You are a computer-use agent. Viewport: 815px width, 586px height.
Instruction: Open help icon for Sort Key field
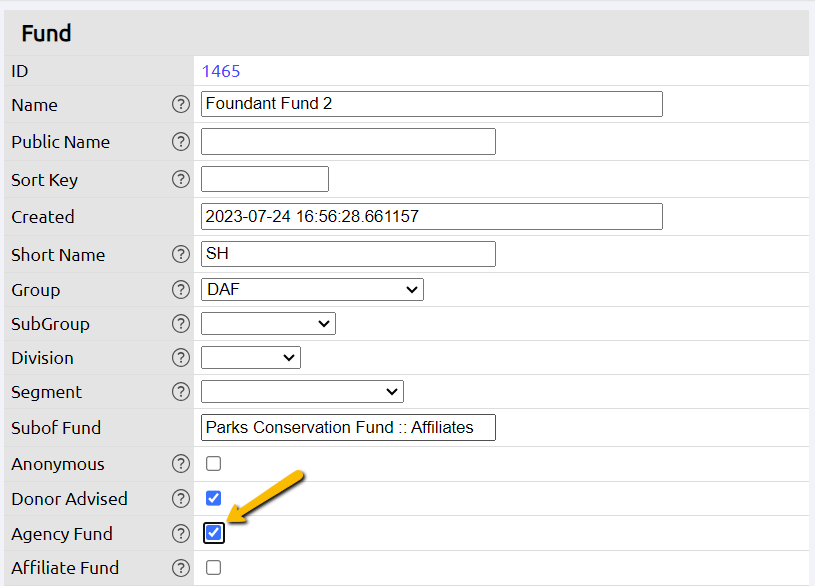coord(181,179)
